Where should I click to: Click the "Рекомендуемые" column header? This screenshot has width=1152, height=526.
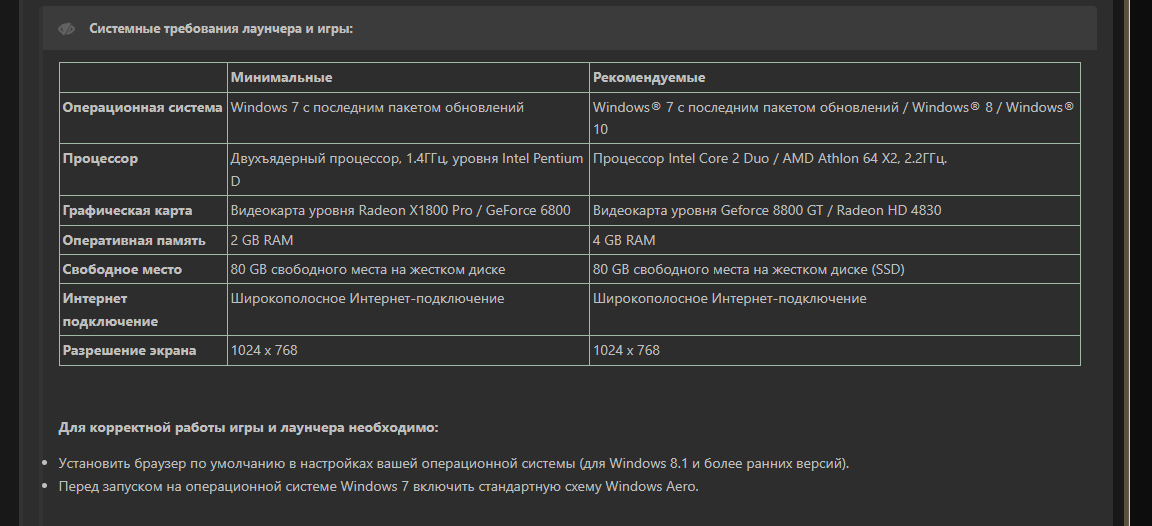[x=649, y=77]
